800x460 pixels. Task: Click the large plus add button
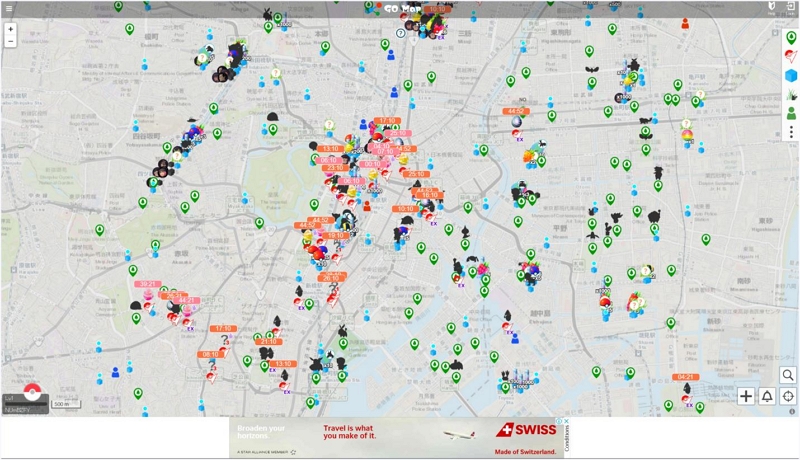[x=746, y=396]
